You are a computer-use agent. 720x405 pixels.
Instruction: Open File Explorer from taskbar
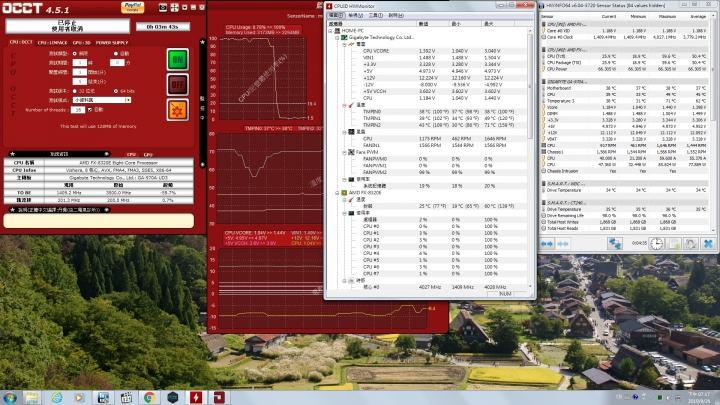pyautogui.click(x=32, y=398)
